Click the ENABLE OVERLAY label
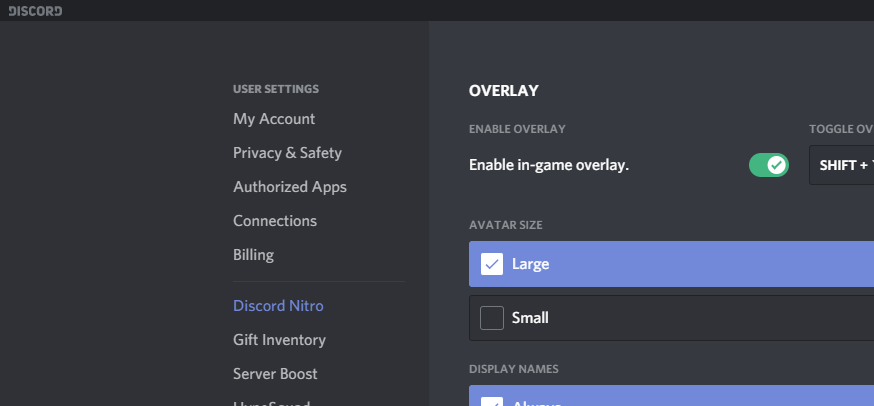 click(517, 129)
